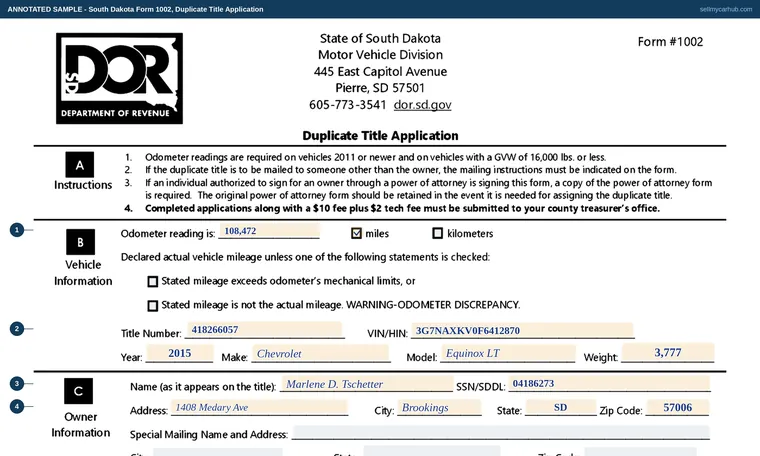
Task: Click the Odometer reading field showing 108,472
Action: click(x=269, y=231)
